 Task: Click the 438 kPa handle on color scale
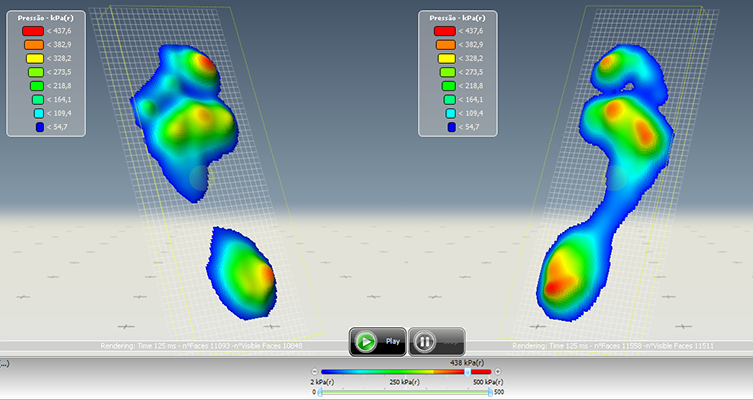click(x=467, y=371)
